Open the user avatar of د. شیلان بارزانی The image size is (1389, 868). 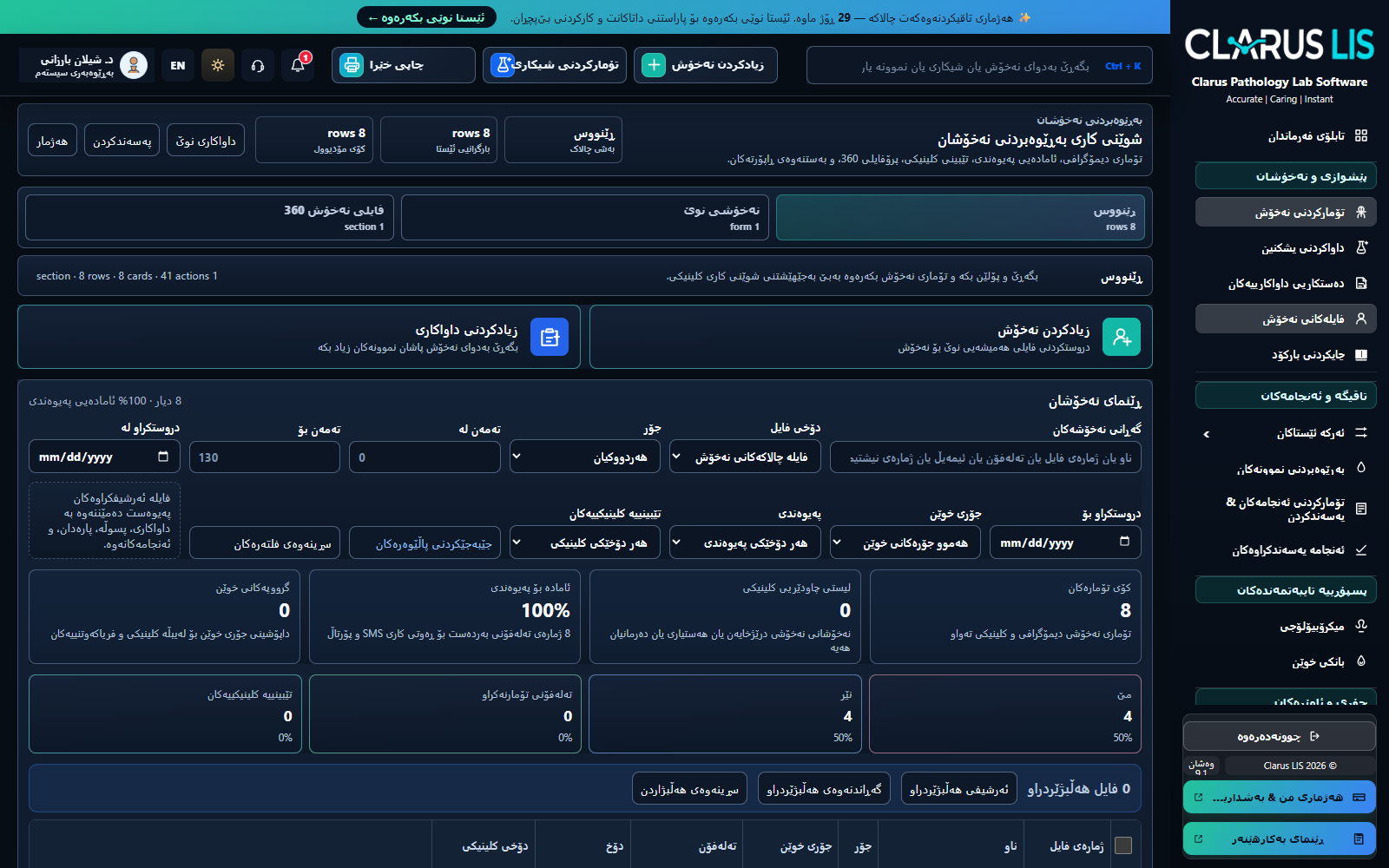134,65
